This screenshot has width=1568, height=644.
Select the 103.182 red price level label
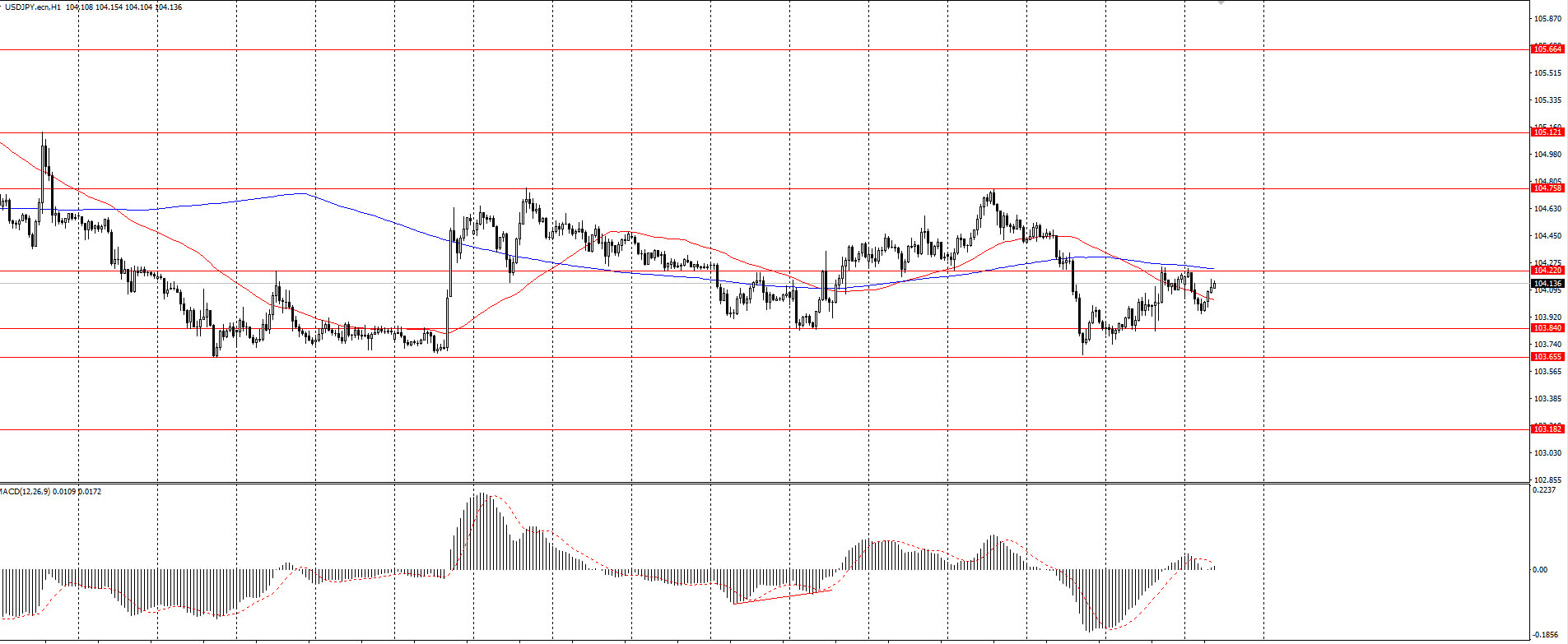[x=1547, y=429]
